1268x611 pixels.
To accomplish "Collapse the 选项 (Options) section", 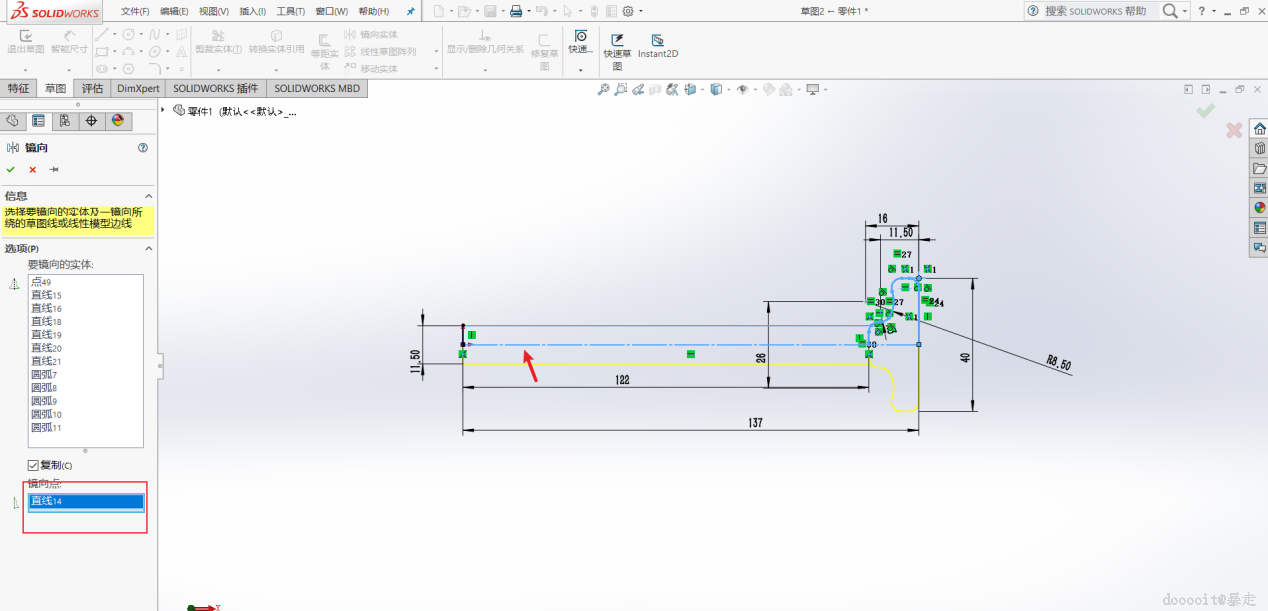I will (149, 248).
